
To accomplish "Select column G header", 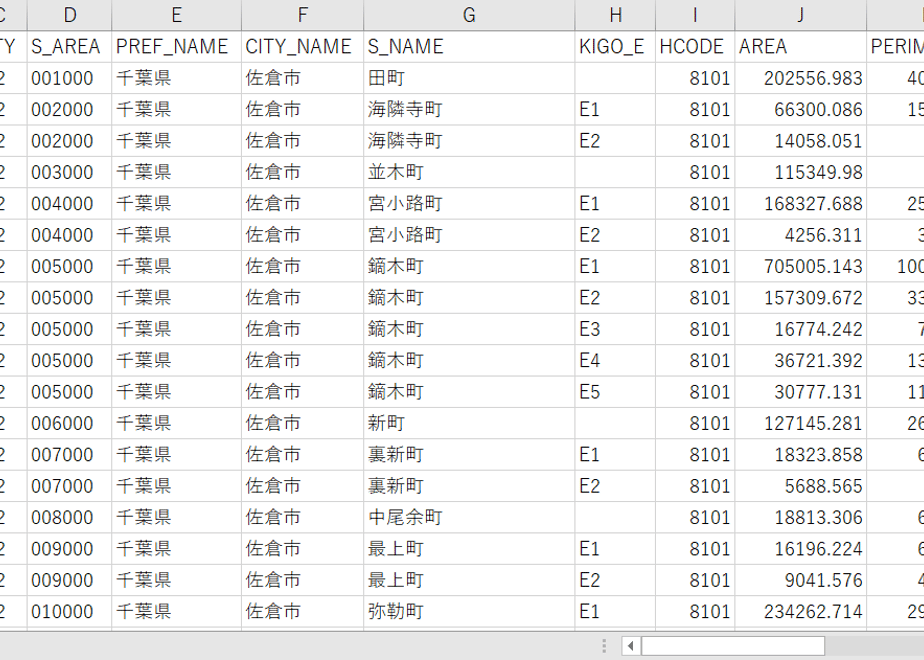I will point(469,15).
